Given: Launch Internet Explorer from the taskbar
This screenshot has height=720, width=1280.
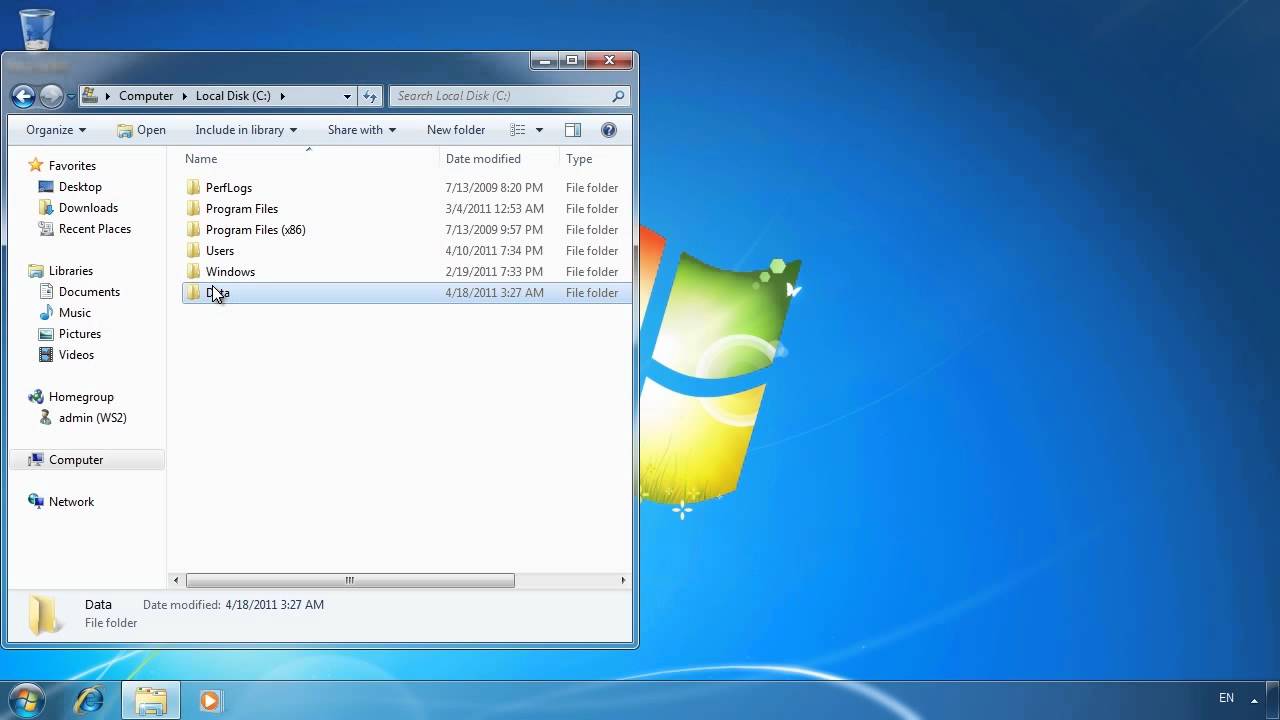Looking at the screenshot, I should pyautogui.click(x=90, y=700).
